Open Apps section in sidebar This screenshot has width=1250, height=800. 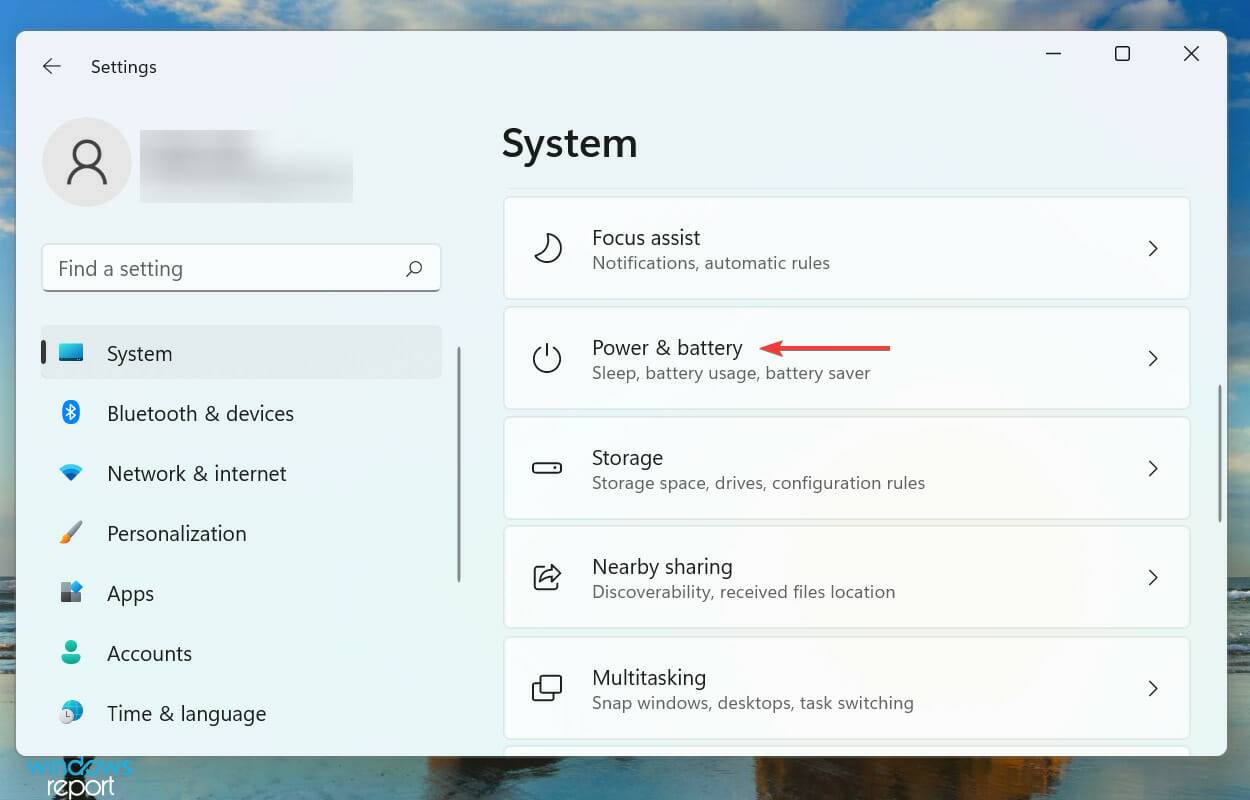click(x=131, y=594)
